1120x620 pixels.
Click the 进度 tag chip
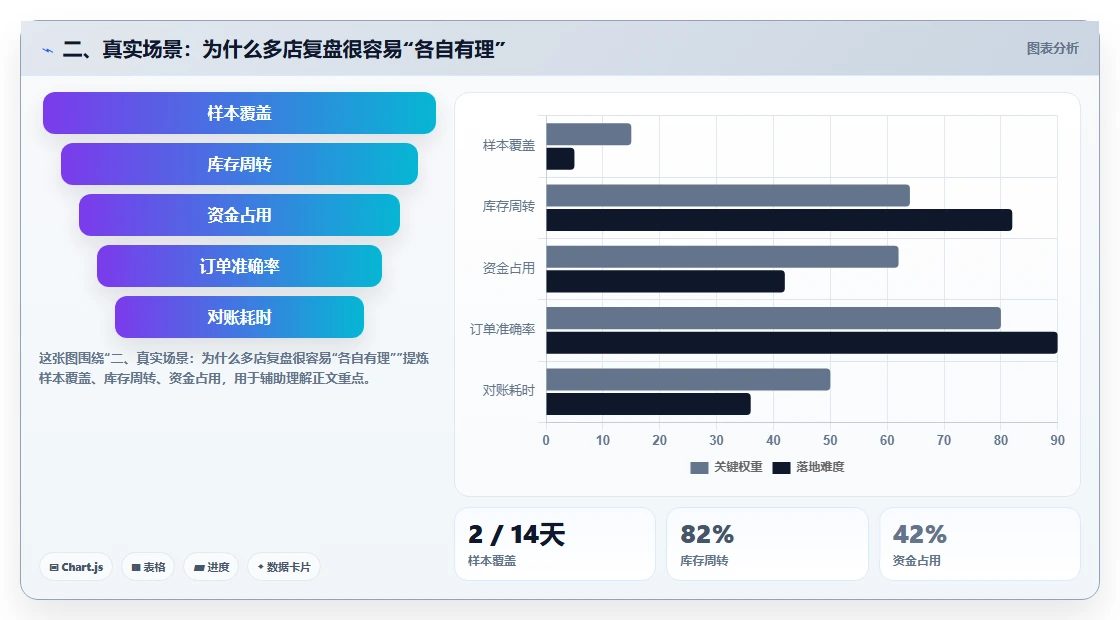click(211, 567)
